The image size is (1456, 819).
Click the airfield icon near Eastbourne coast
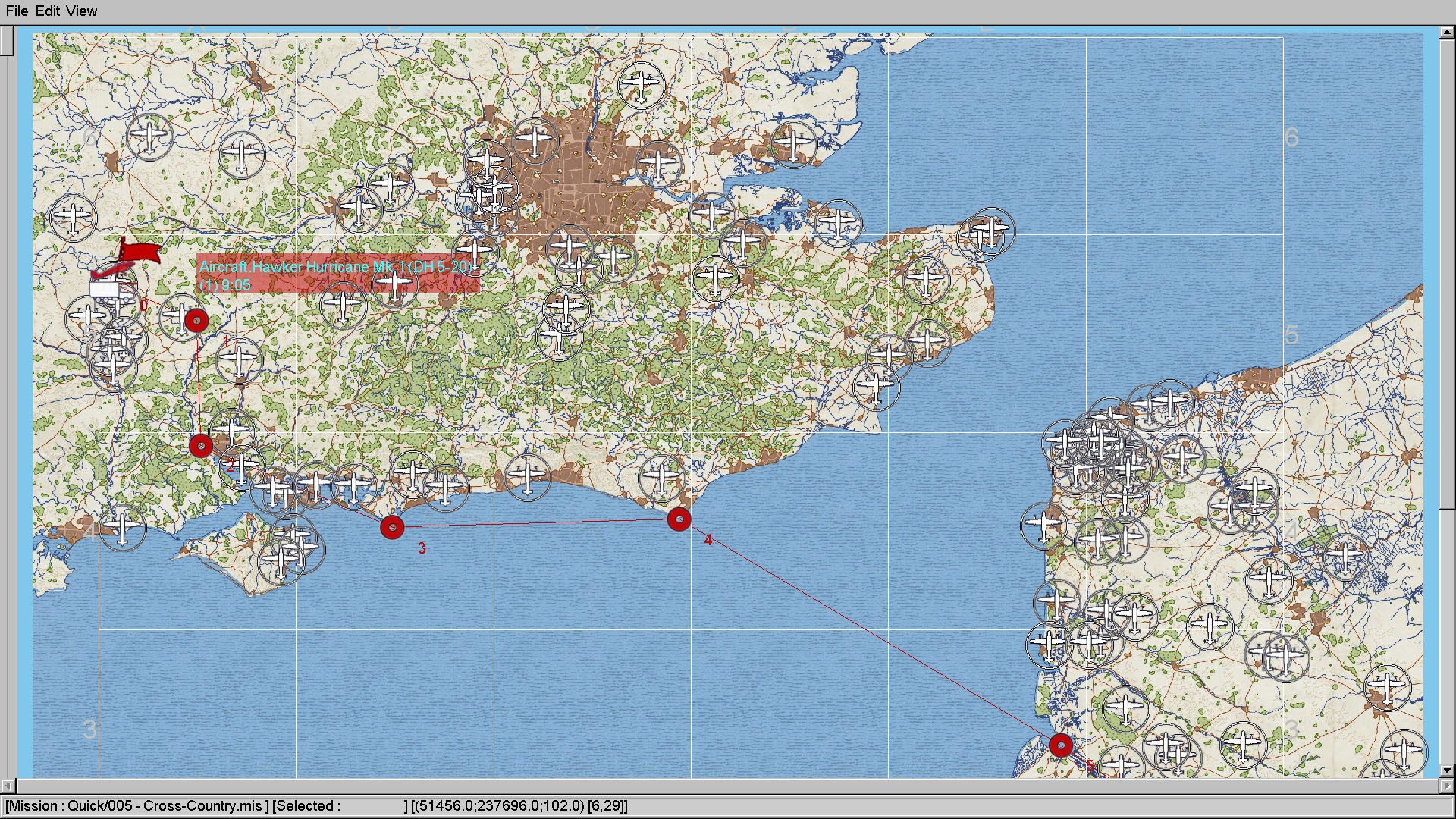click(661, 478)
